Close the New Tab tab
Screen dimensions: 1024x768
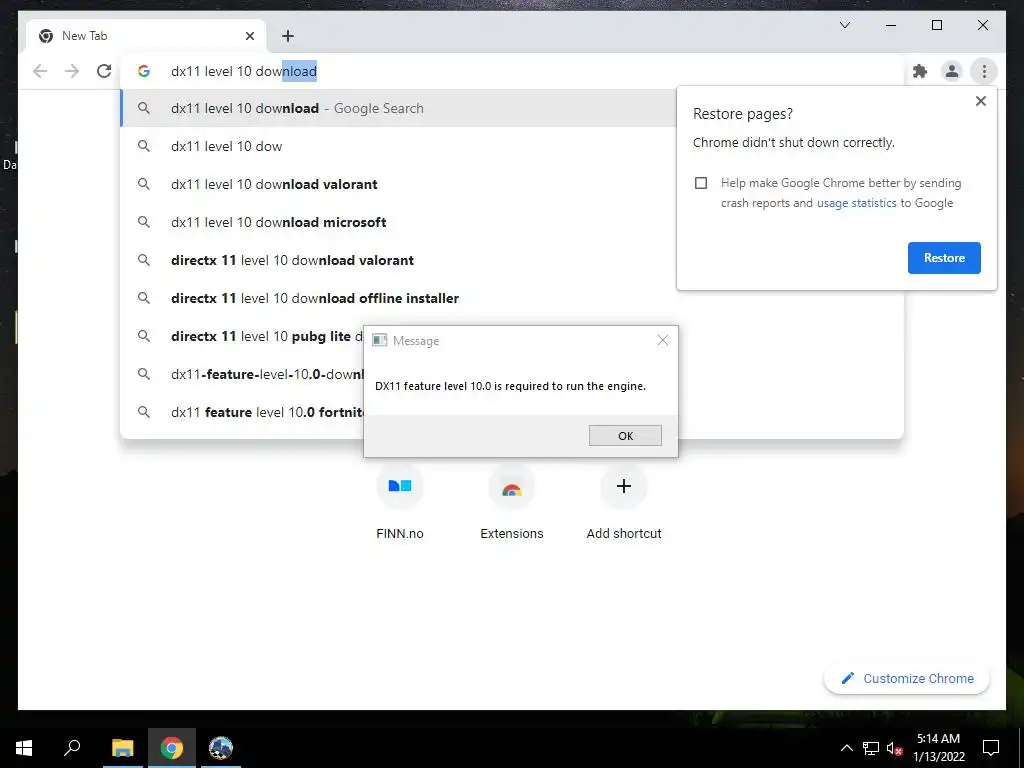(x=249, y=36)
